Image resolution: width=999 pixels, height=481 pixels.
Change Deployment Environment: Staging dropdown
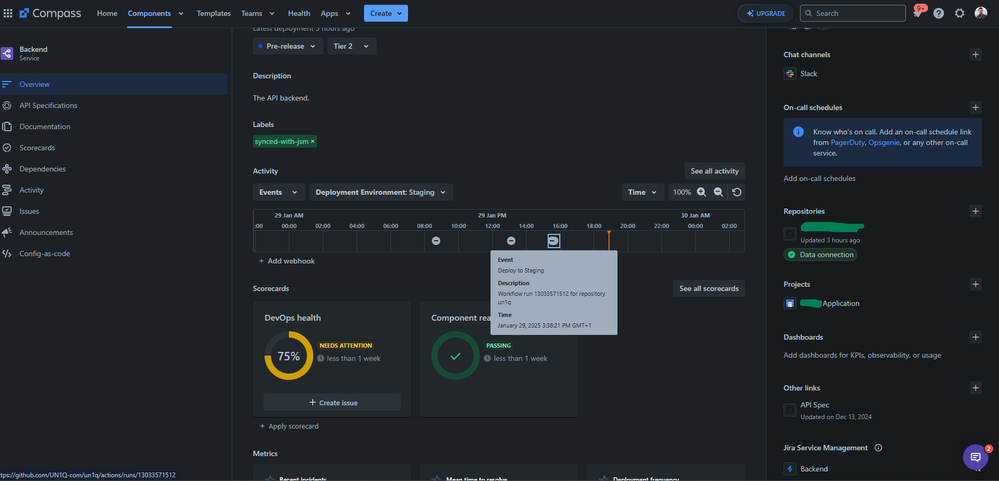coord(381,192)
